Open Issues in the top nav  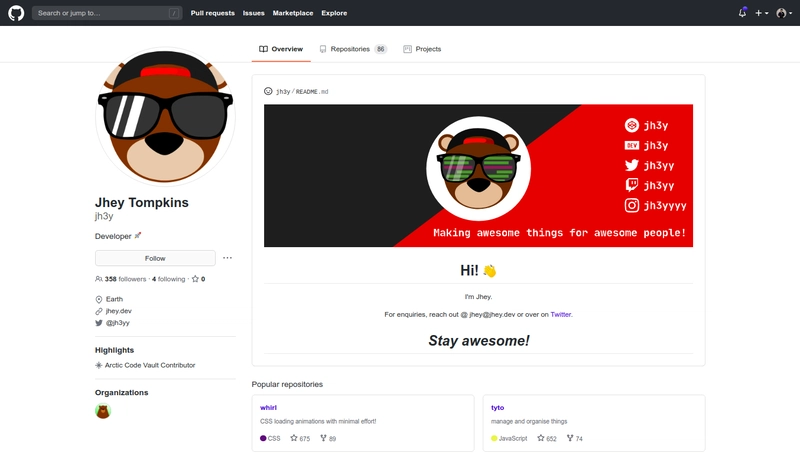[254, 13]
